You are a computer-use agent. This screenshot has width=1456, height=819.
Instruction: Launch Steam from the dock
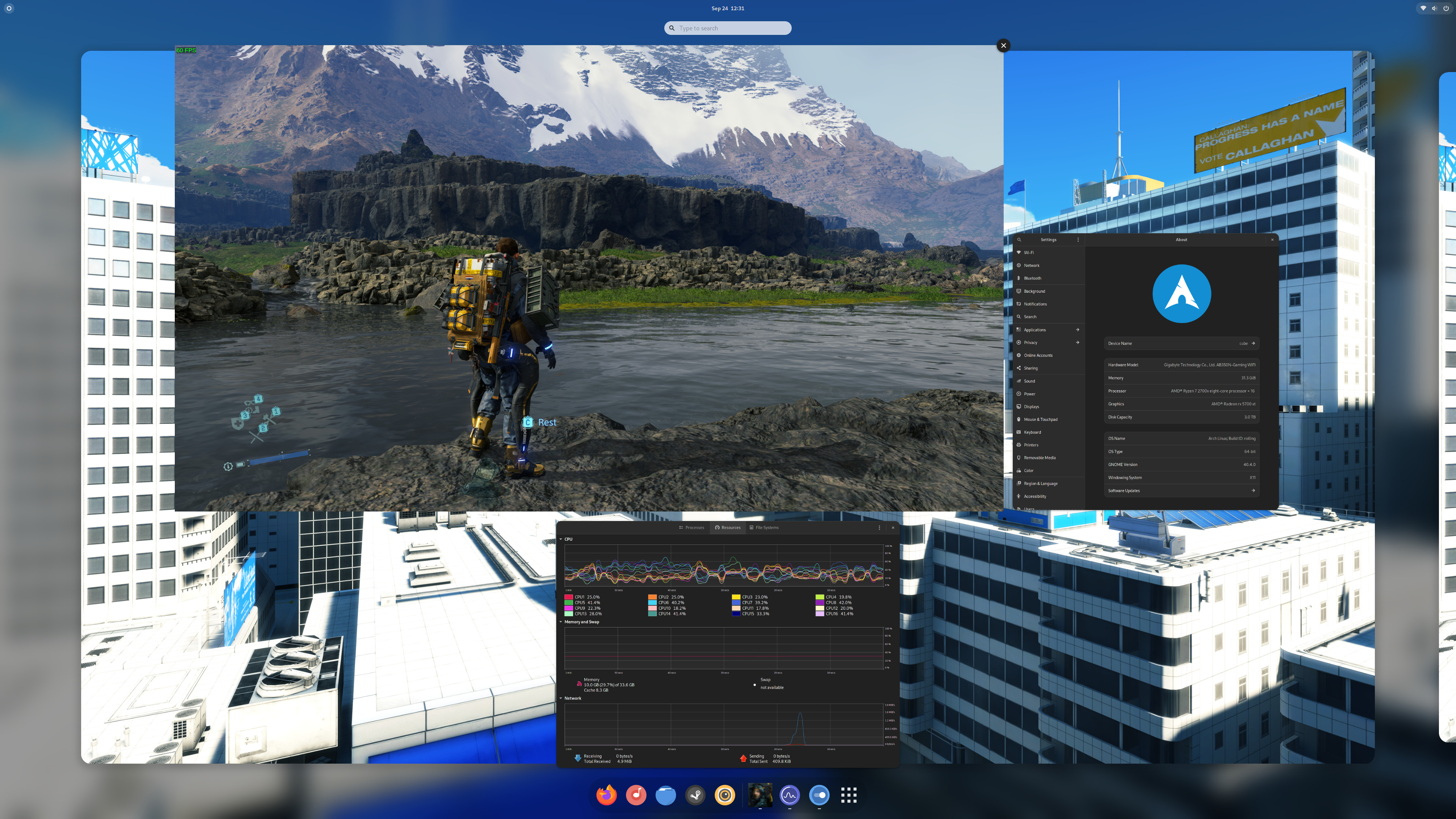tap(695, 795)
